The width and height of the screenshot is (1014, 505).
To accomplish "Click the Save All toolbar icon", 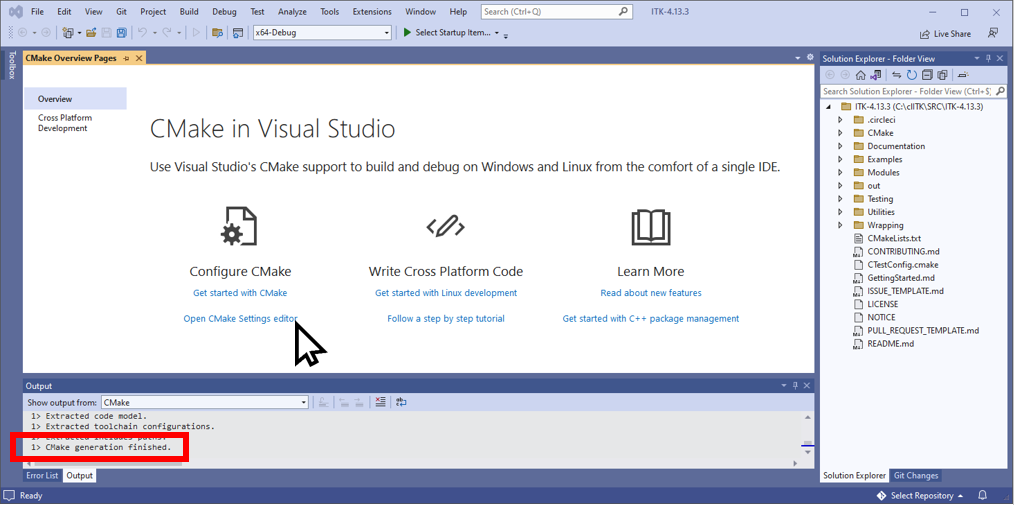I will [x=121, y=32].
